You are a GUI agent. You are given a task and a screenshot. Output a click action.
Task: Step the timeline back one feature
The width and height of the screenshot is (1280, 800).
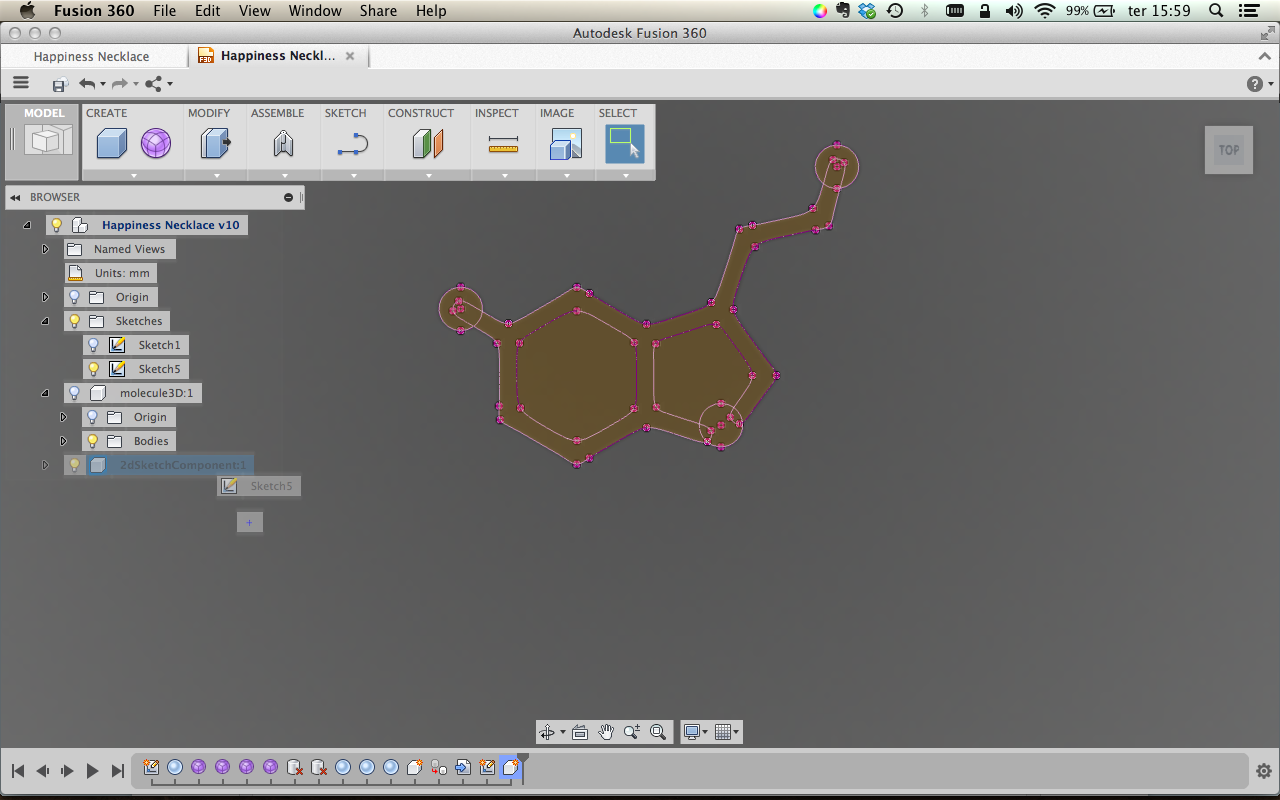(42, 771)
